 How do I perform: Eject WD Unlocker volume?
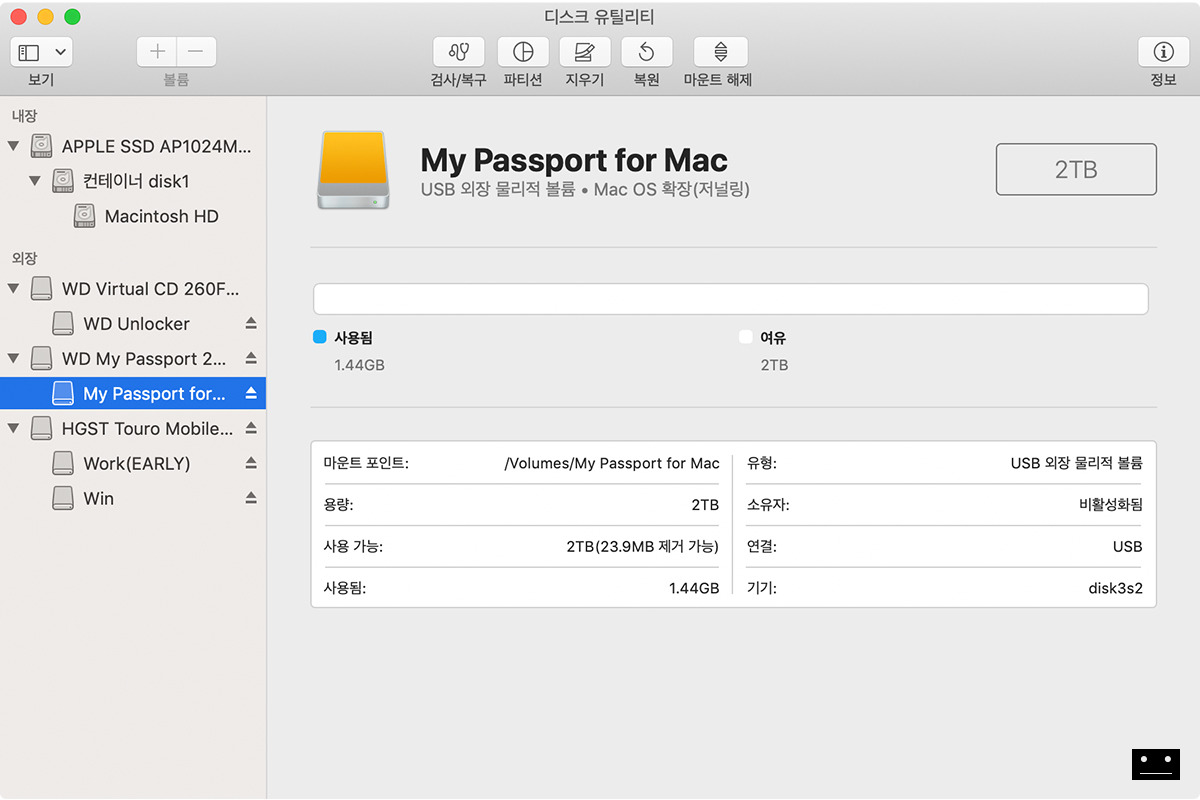click(251, 323)
